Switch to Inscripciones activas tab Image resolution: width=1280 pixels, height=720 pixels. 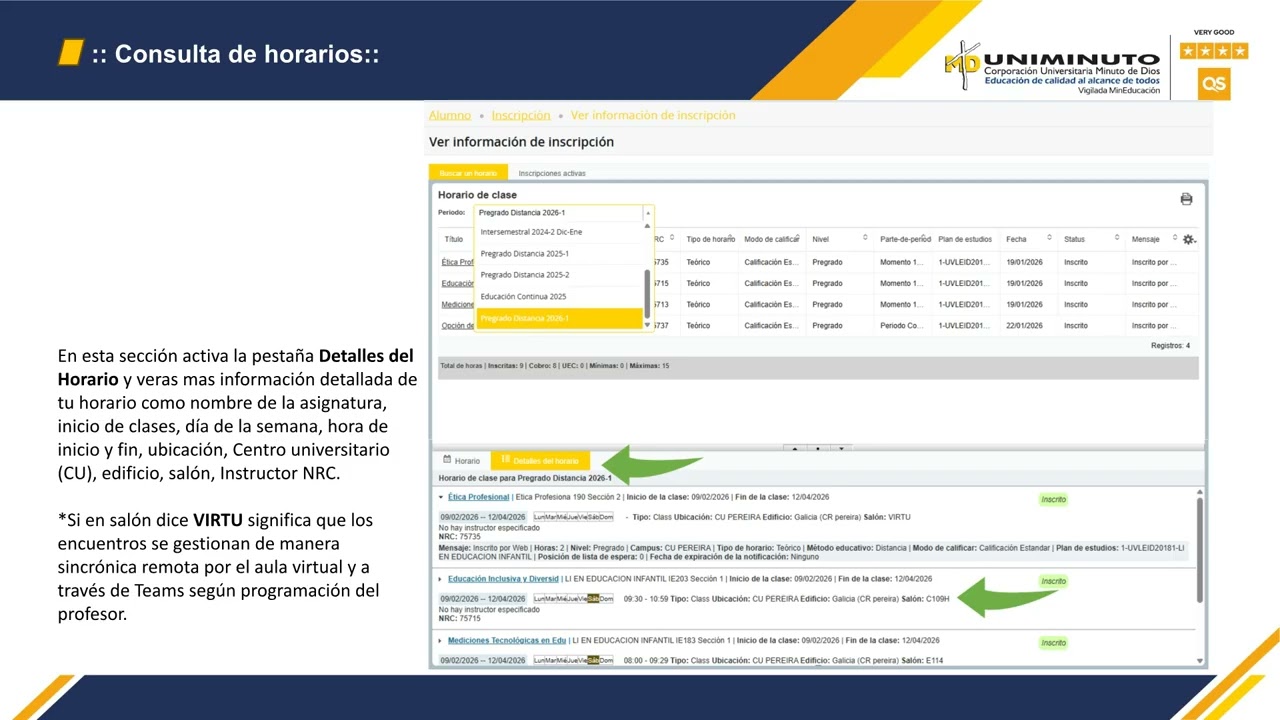[552, 173]
